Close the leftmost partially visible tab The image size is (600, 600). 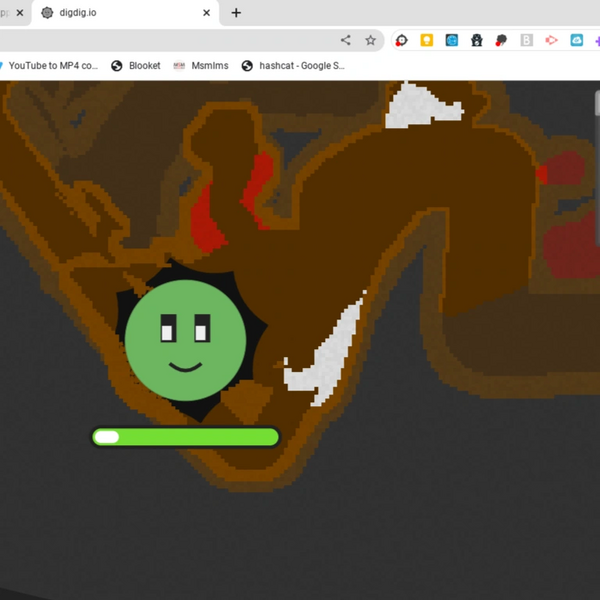(21, 13)
